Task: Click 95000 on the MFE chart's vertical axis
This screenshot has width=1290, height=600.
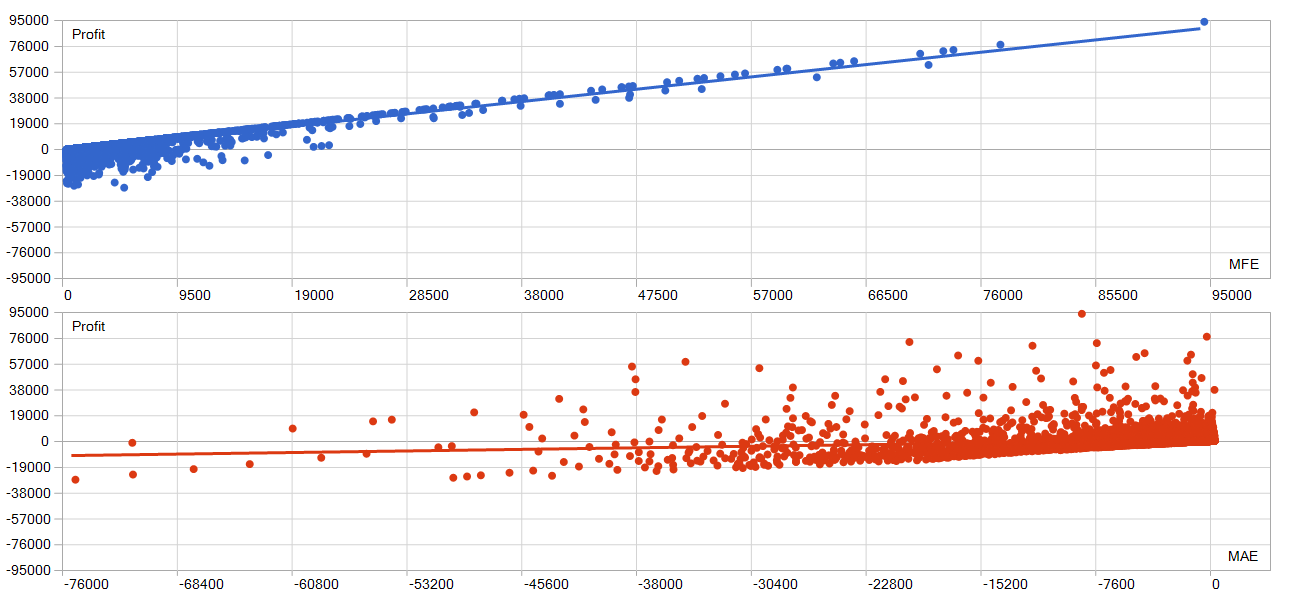Action: click(29, 20)
